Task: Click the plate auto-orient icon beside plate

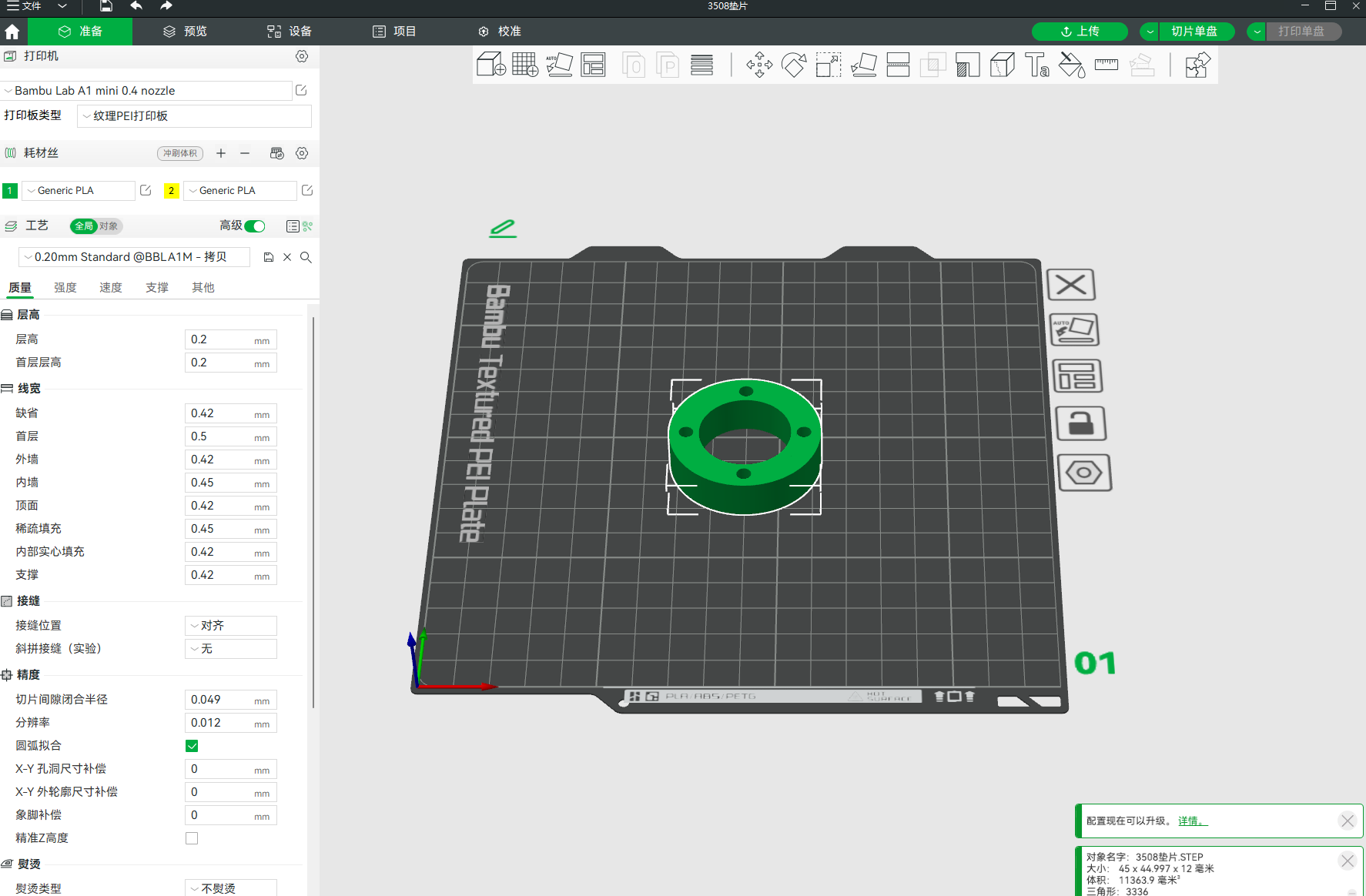Action: tap(1075, 329)
